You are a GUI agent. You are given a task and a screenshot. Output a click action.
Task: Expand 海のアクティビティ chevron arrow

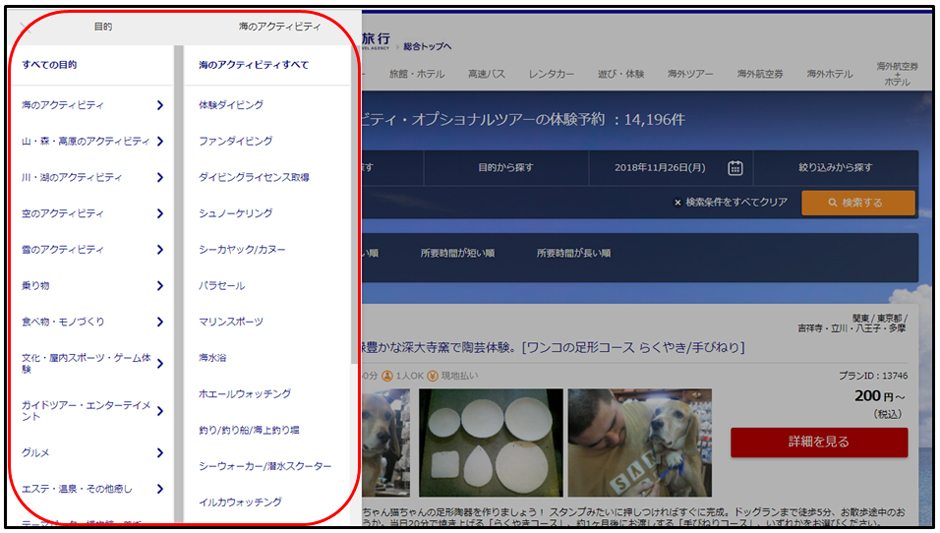160,105
